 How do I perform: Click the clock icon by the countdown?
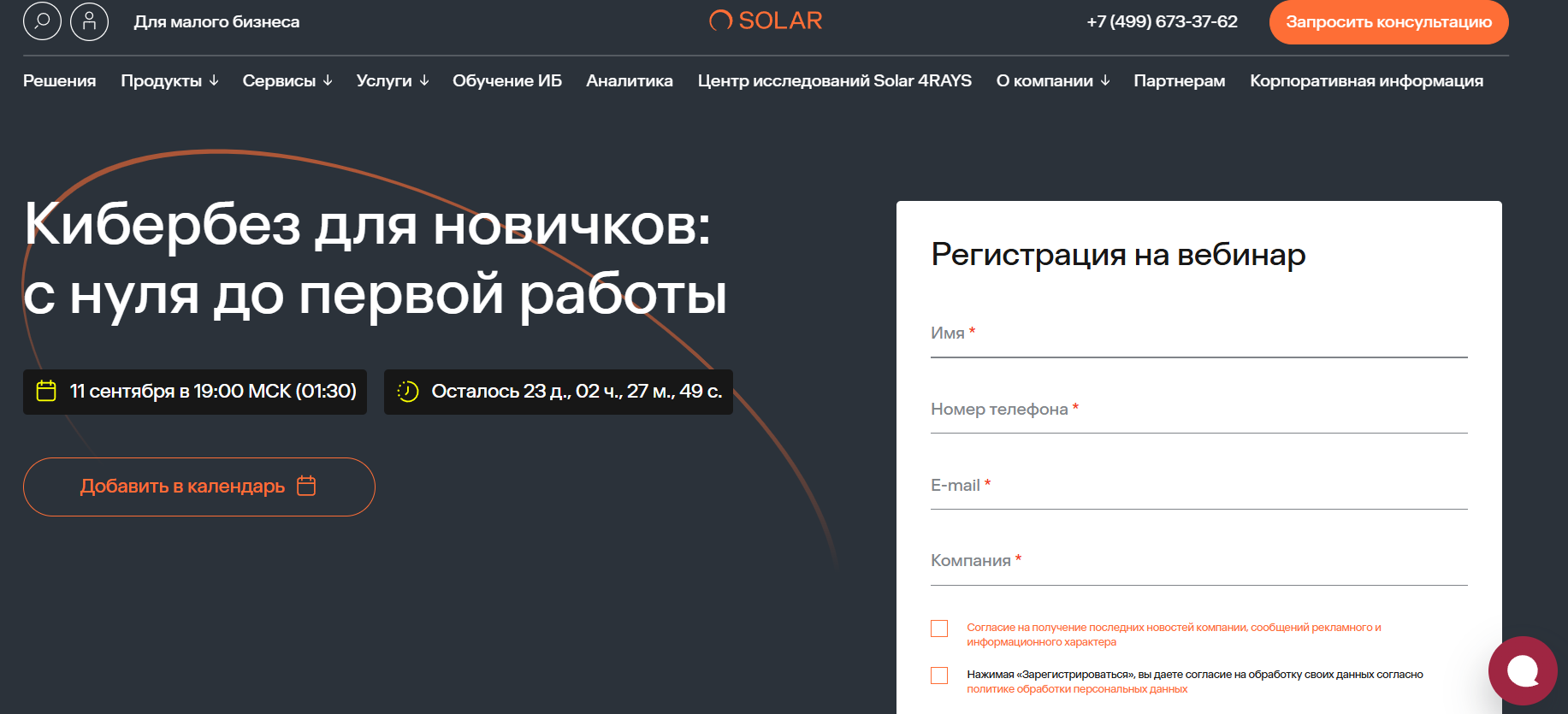[408, 392]
